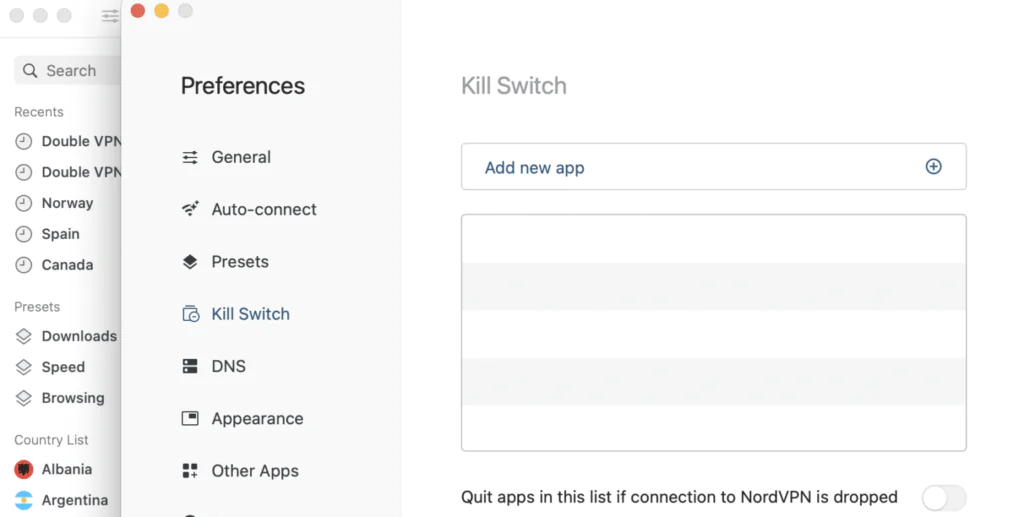Select the Browsing preset
The width and height of the screenshot is (1024, 517).
72,398
